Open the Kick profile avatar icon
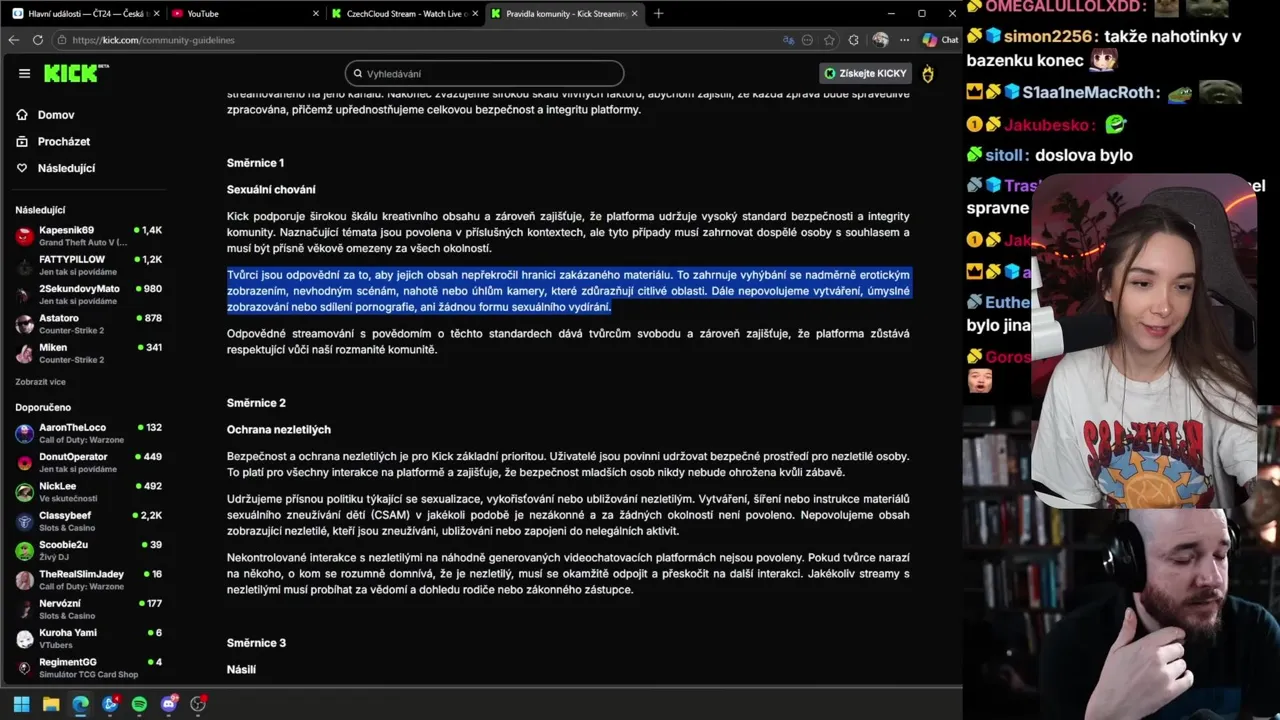The height and width of the screenshot is (720, 1280). [928, 74]
